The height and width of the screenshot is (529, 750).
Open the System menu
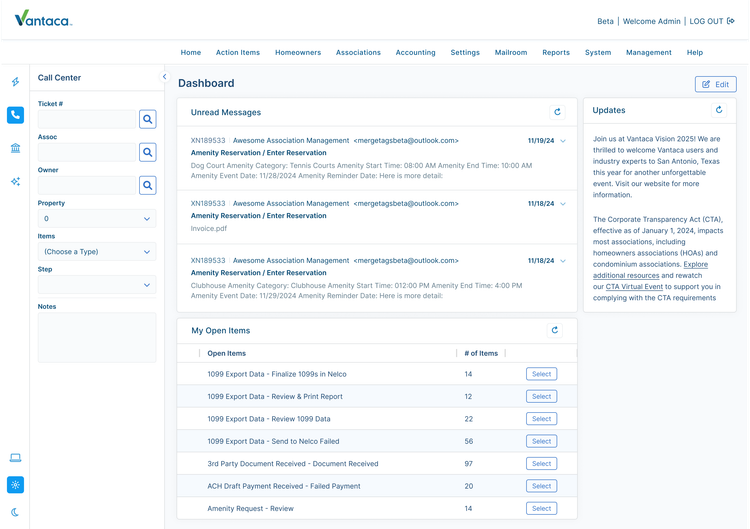(598, 53)
